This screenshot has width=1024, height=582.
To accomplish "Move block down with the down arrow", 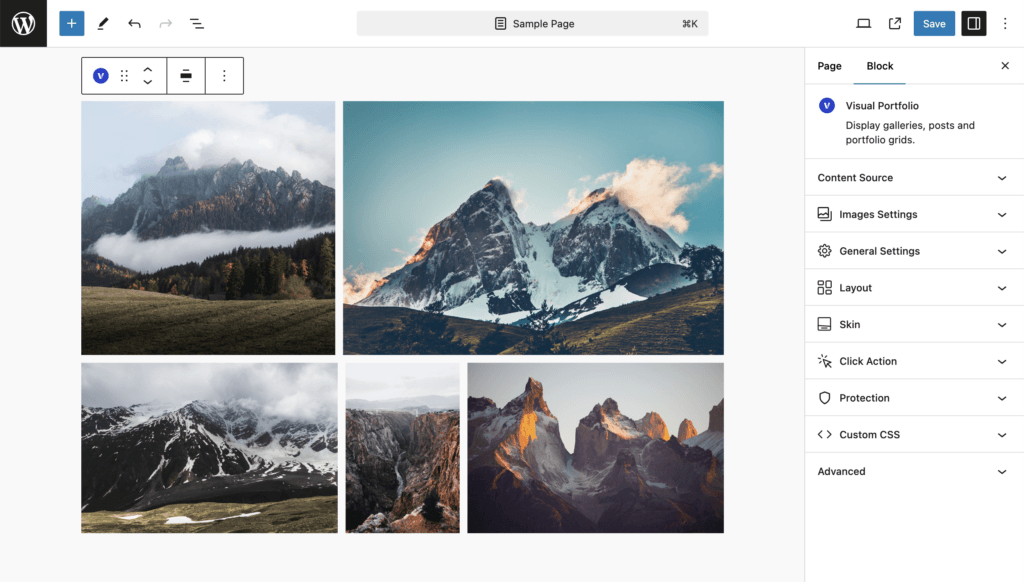I will (x=148, y=82).
